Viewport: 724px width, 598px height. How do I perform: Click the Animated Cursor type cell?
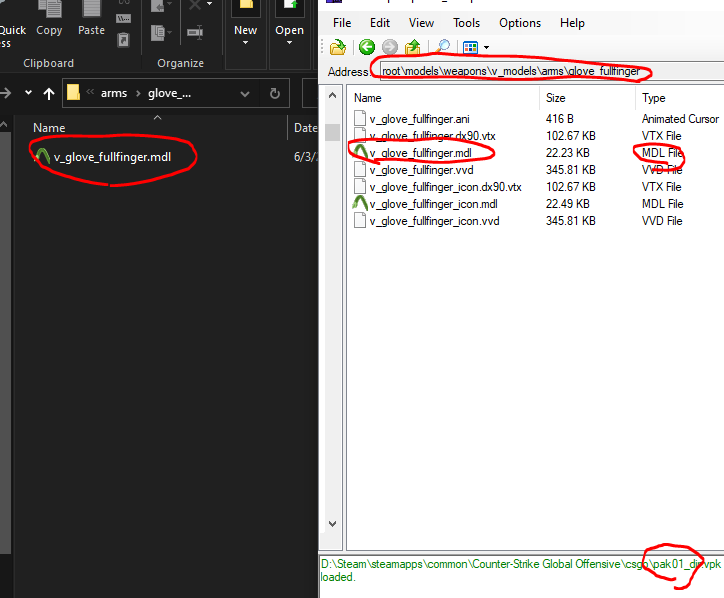680,119
